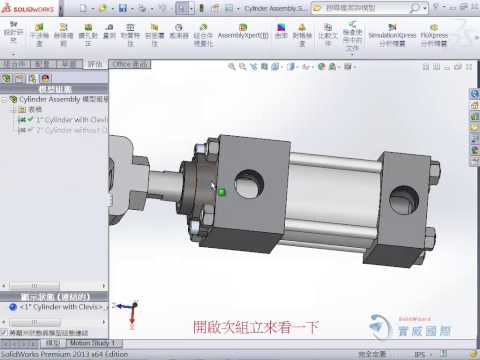The image size is (480, 360).
Task: Click the Open file icon
Action: point(103,8)
